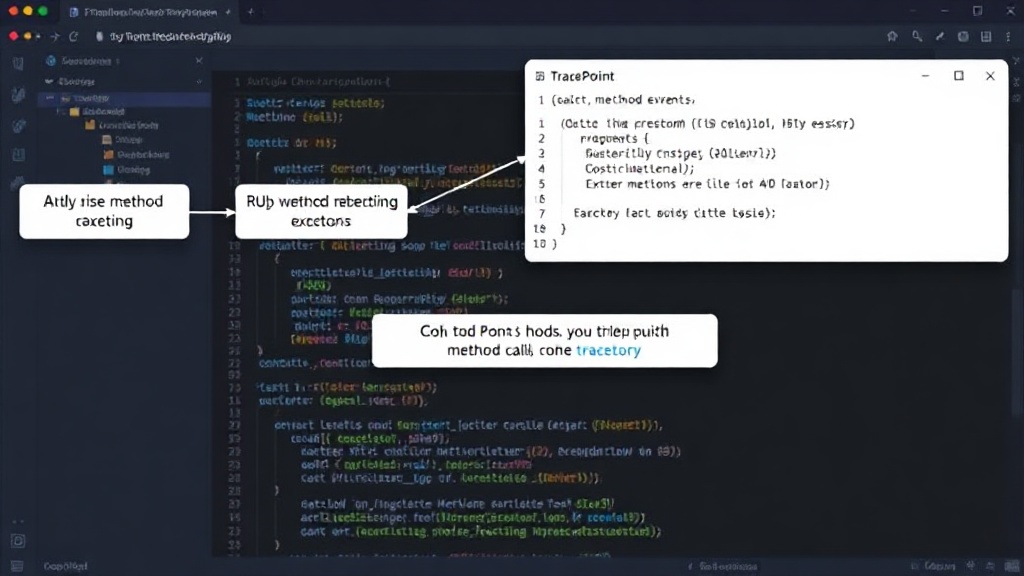The width and height of the screenshot is (1024, 576).
Task: Click the fourth icon in the left activity bar
Action: (18, 155)
